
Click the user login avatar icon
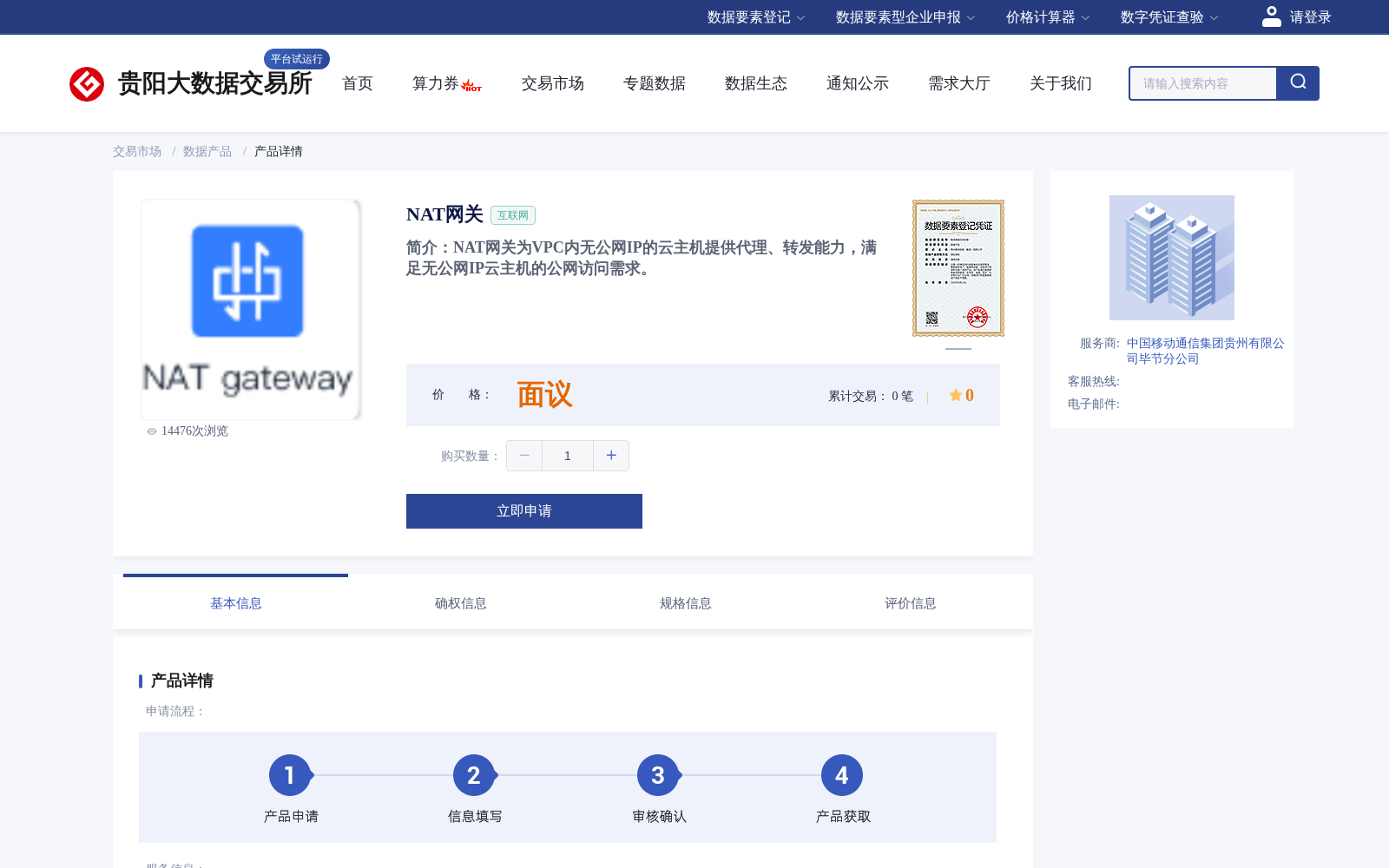click(x=1272, y=16)
